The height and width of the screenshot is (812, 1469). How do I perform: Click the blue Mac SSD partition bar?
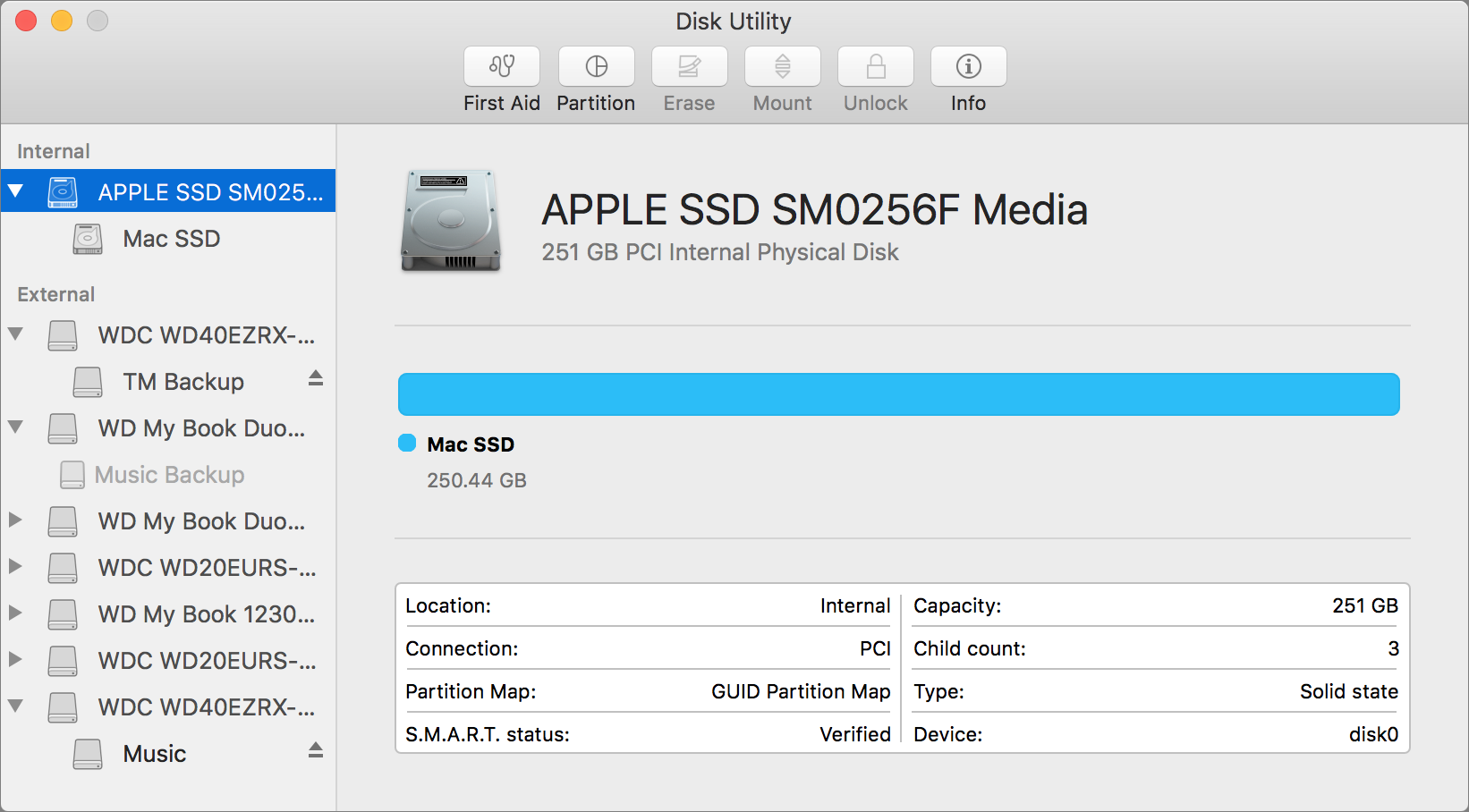tap(895, 393)
